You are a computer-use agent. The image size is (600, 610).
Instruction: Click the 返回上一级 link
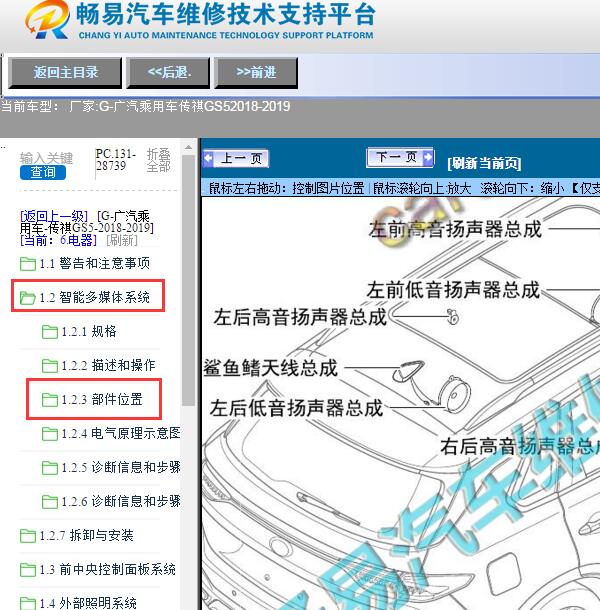(x=54, y=216)
